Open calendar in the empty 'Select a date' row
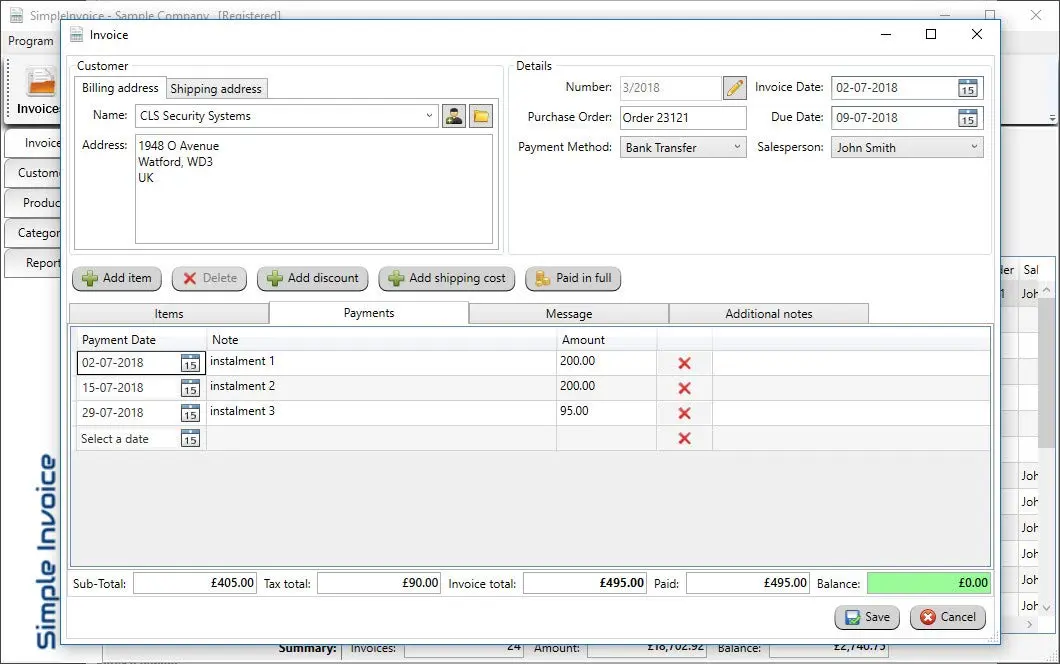 point(190,438)
